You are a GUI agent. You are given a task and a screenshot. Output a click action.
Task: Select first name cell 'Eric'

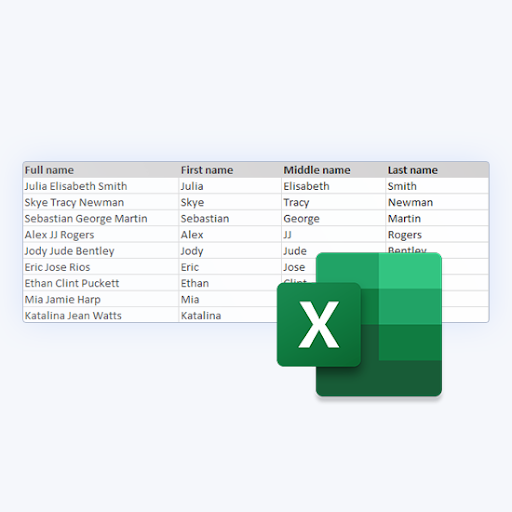pos(230,267)
